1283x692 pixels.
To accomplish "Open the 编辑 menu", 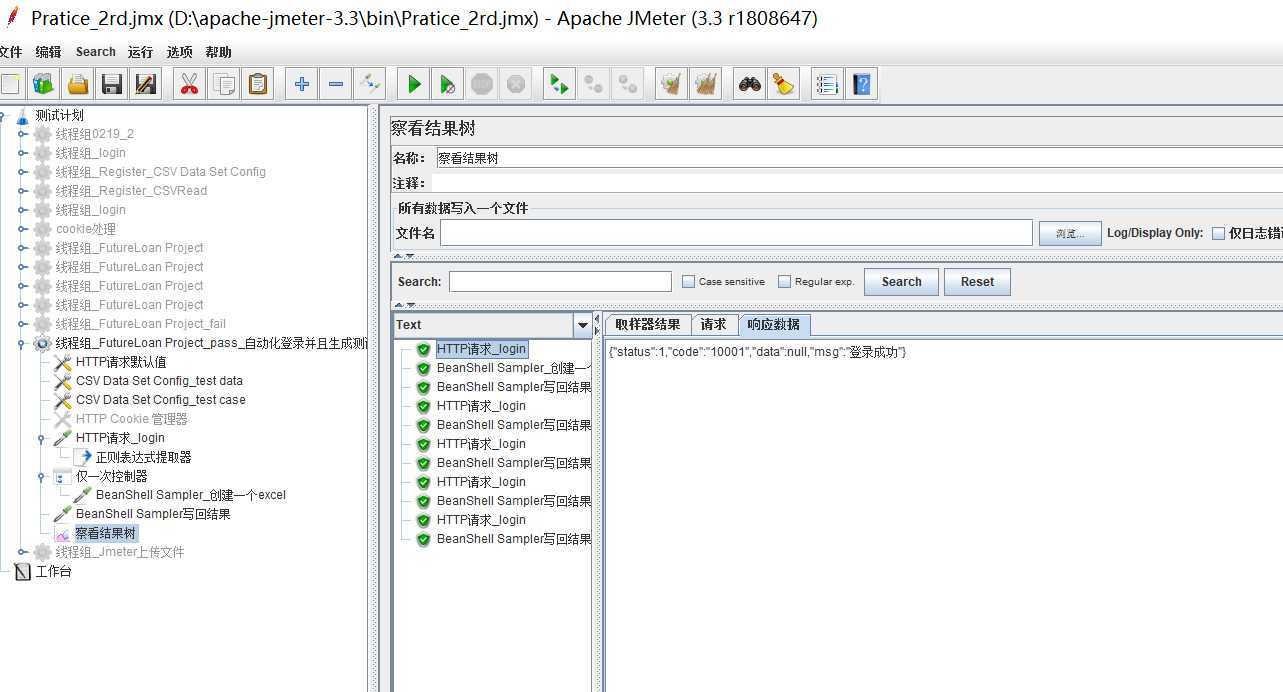I will [48, 52].
